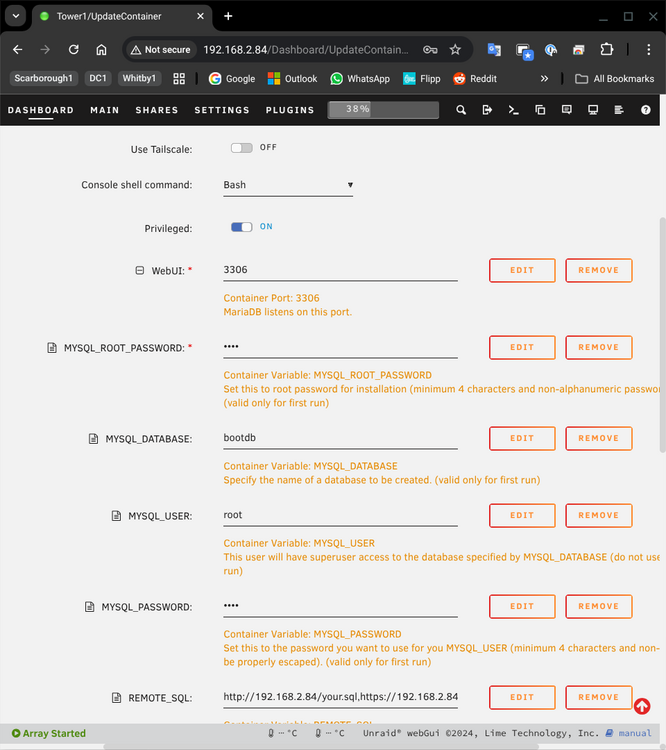Open a new browser tab
The height and width of the screenshot is (750, 666).
[x=228, y=16]
